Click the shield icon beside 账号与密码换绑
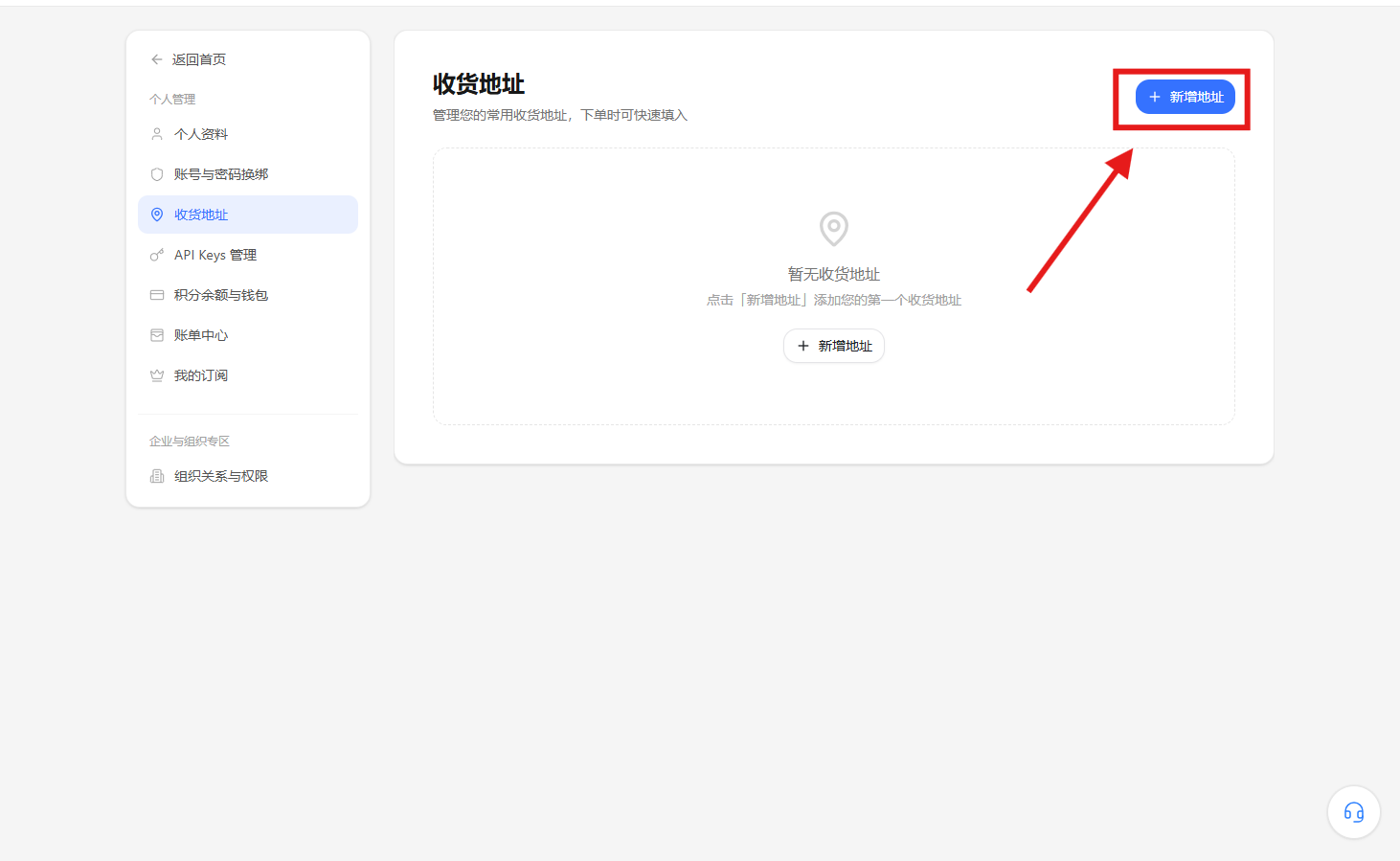This screenshot has height=861, width=1400. (157, 174)
